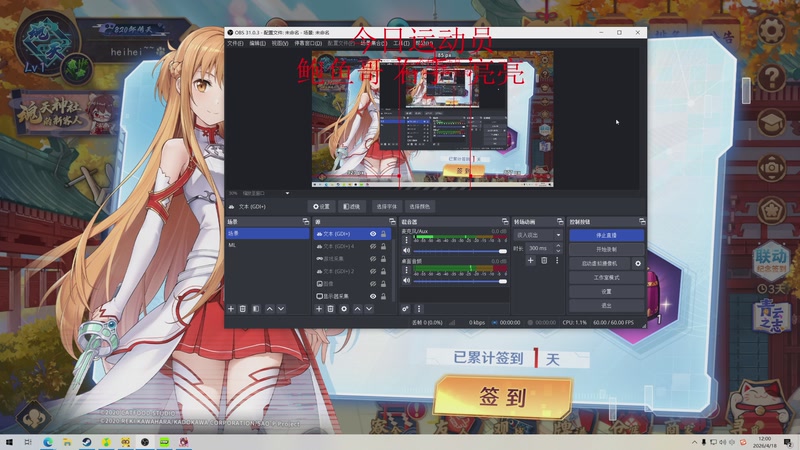Remove selected source with trash icon
This screenshot has height=450, width=800.
click(x=331, y=309)
